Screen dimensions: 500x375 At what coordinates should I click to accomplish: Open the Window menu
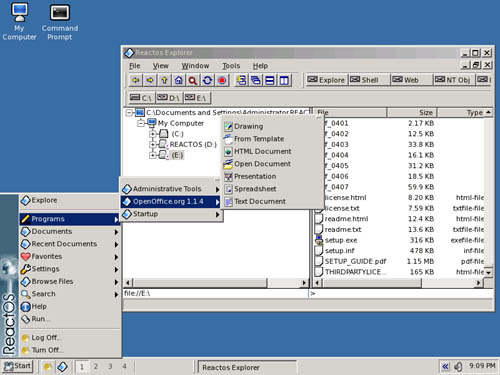195,66
